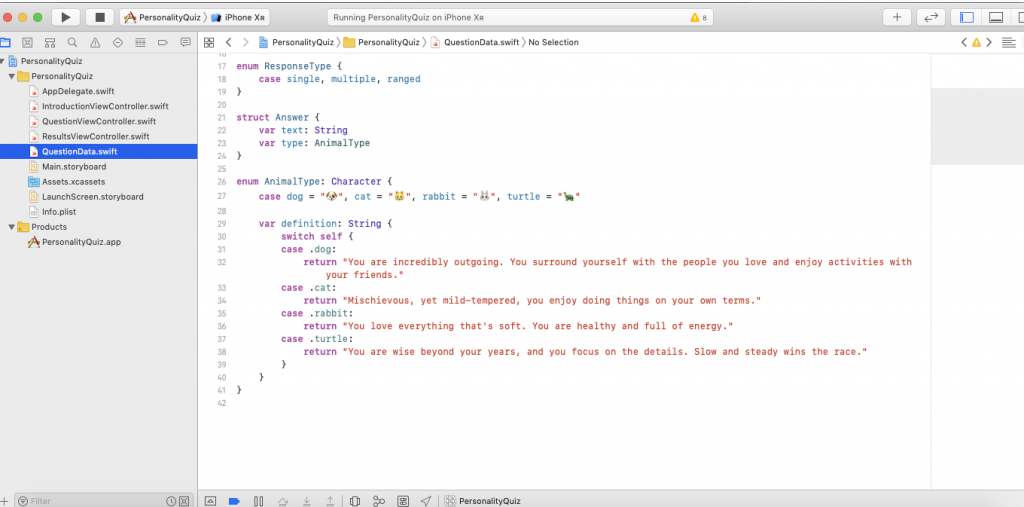
Task: Click No Selection in jump bar
Action: (554, 42)
